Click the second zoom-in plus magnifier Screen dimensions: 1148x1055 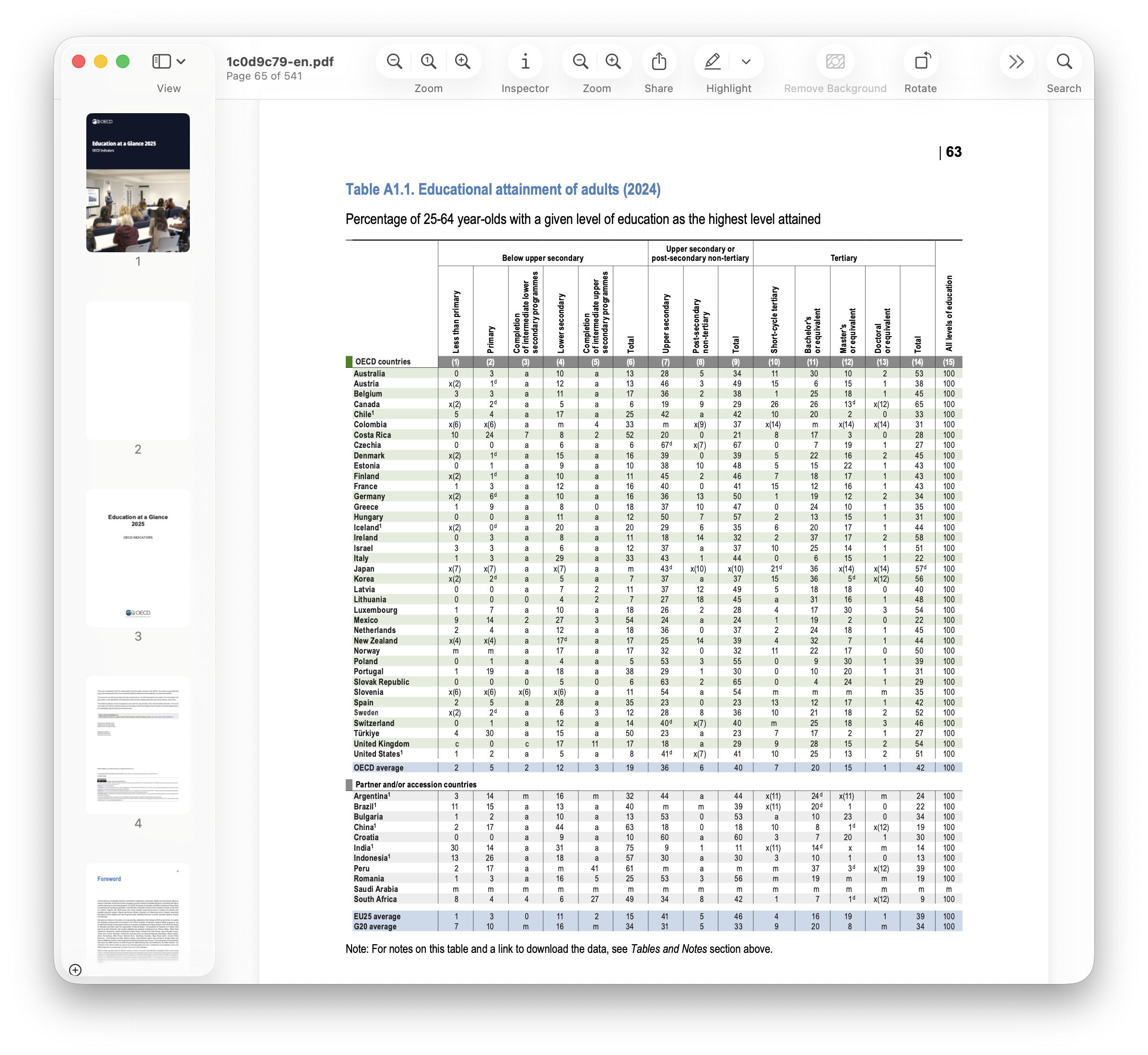coord(613,62)
